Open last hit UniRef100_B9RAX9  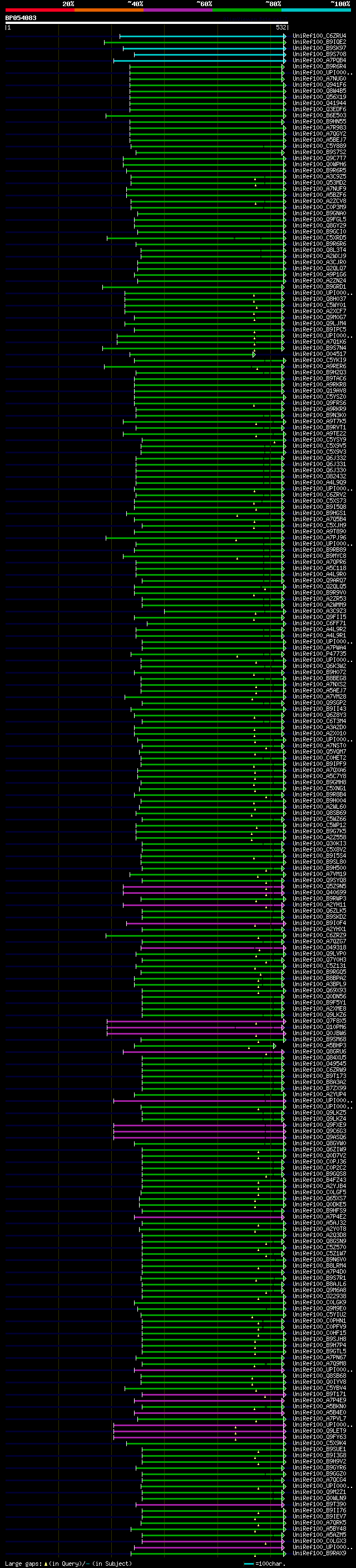(x=319, y=1553)
